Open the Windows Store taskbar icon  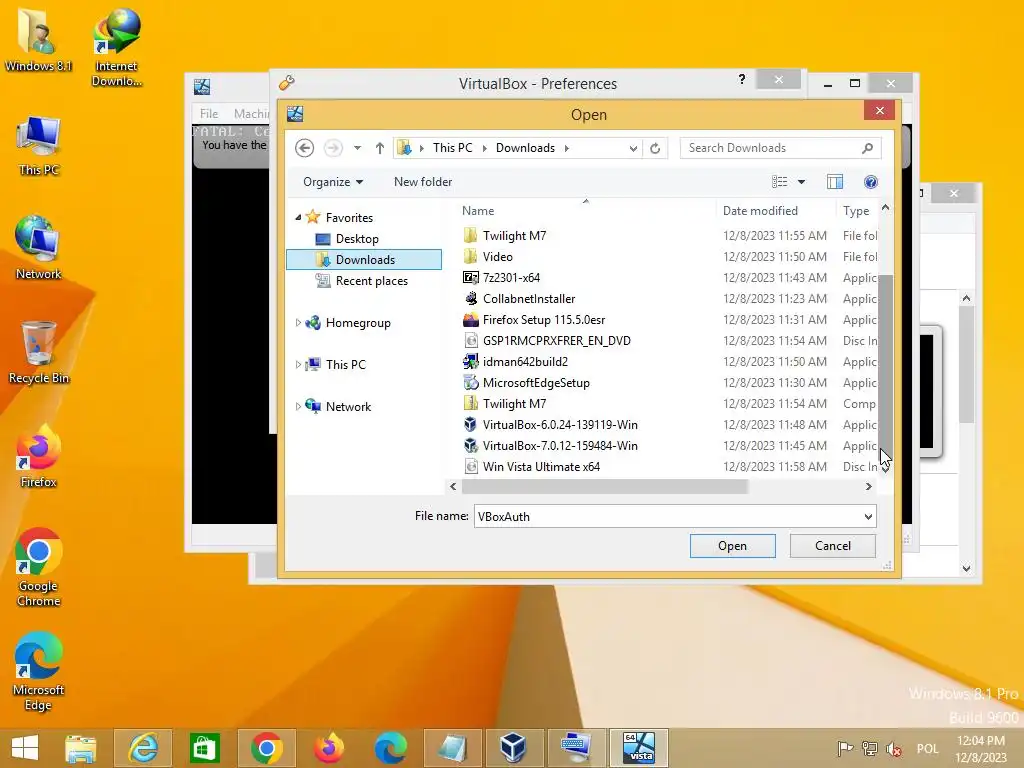coord(204,748)
